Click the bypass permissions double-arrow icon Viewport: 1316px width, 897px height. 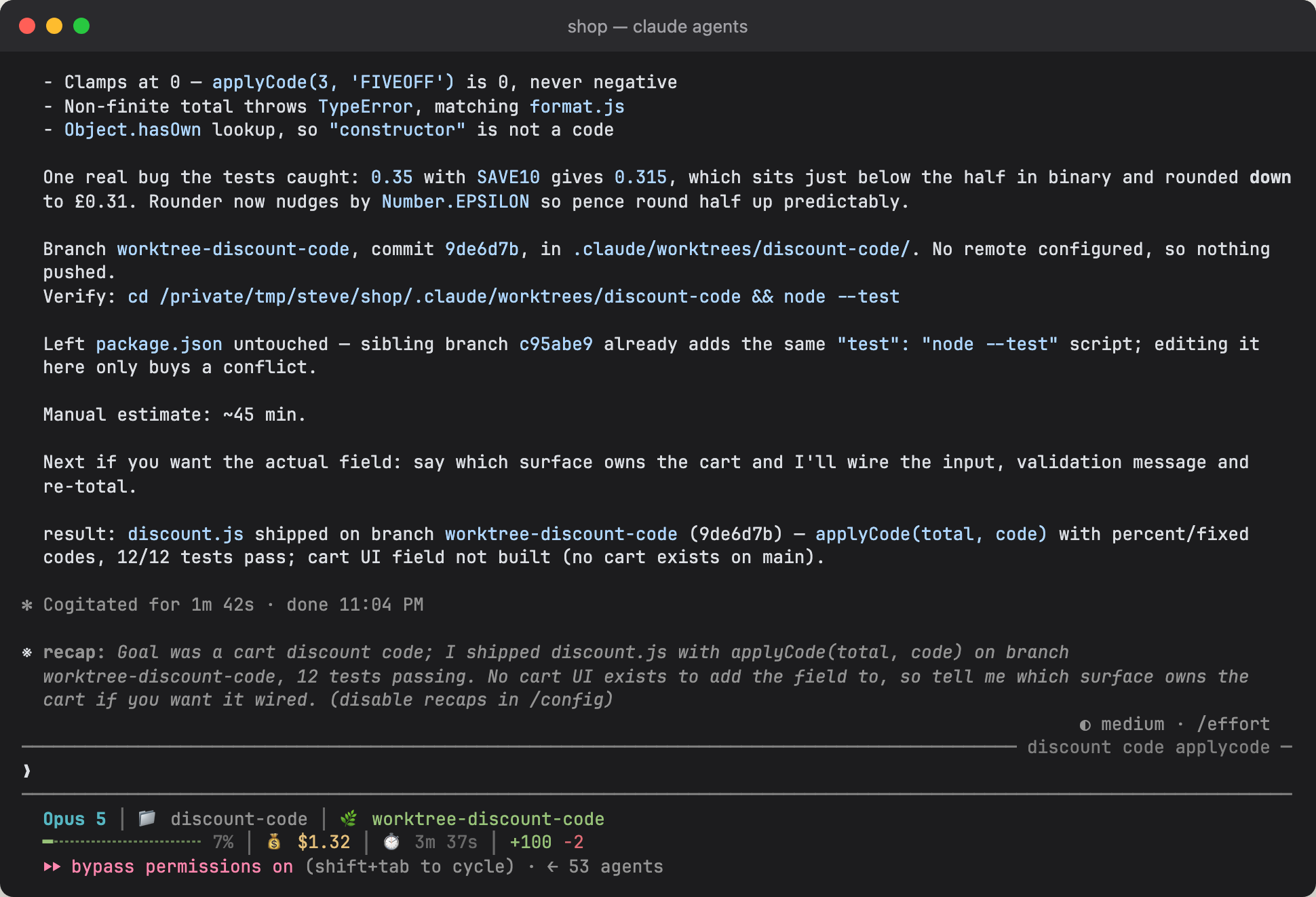coord(52,866)
